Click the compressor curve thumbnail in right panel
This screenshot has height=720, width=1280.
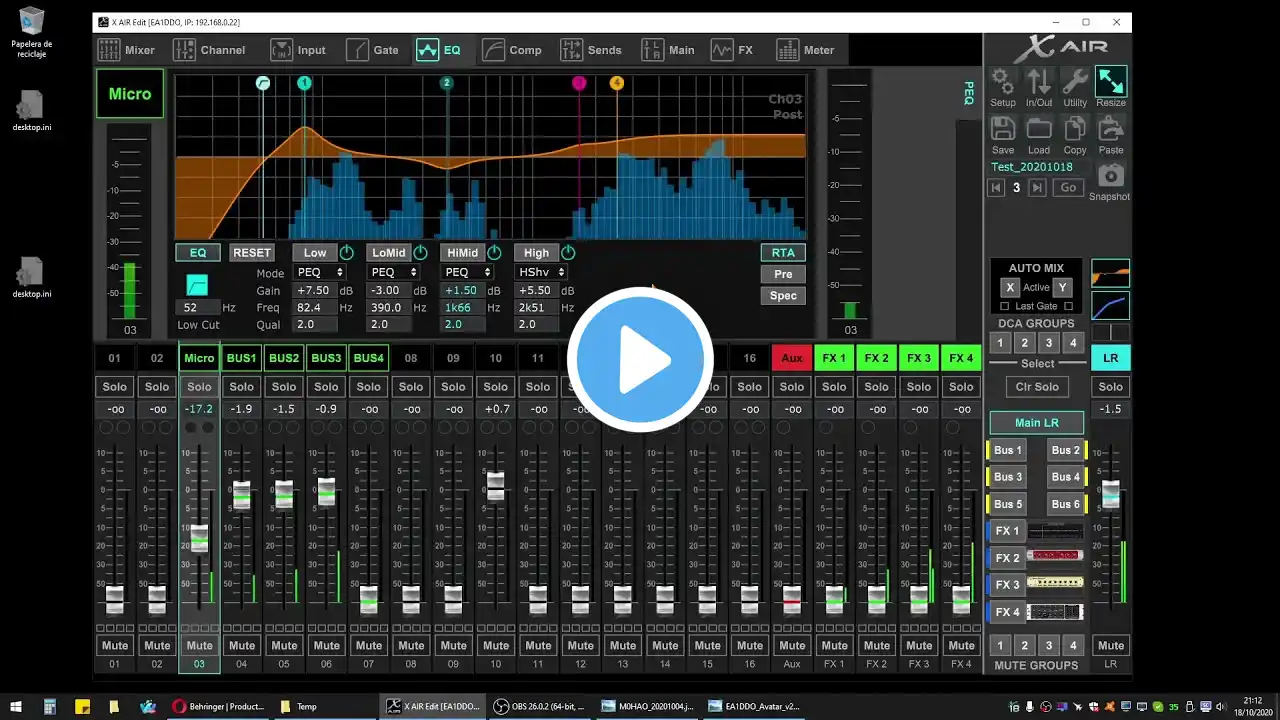pyautogui.click(x=1111, y=306)
